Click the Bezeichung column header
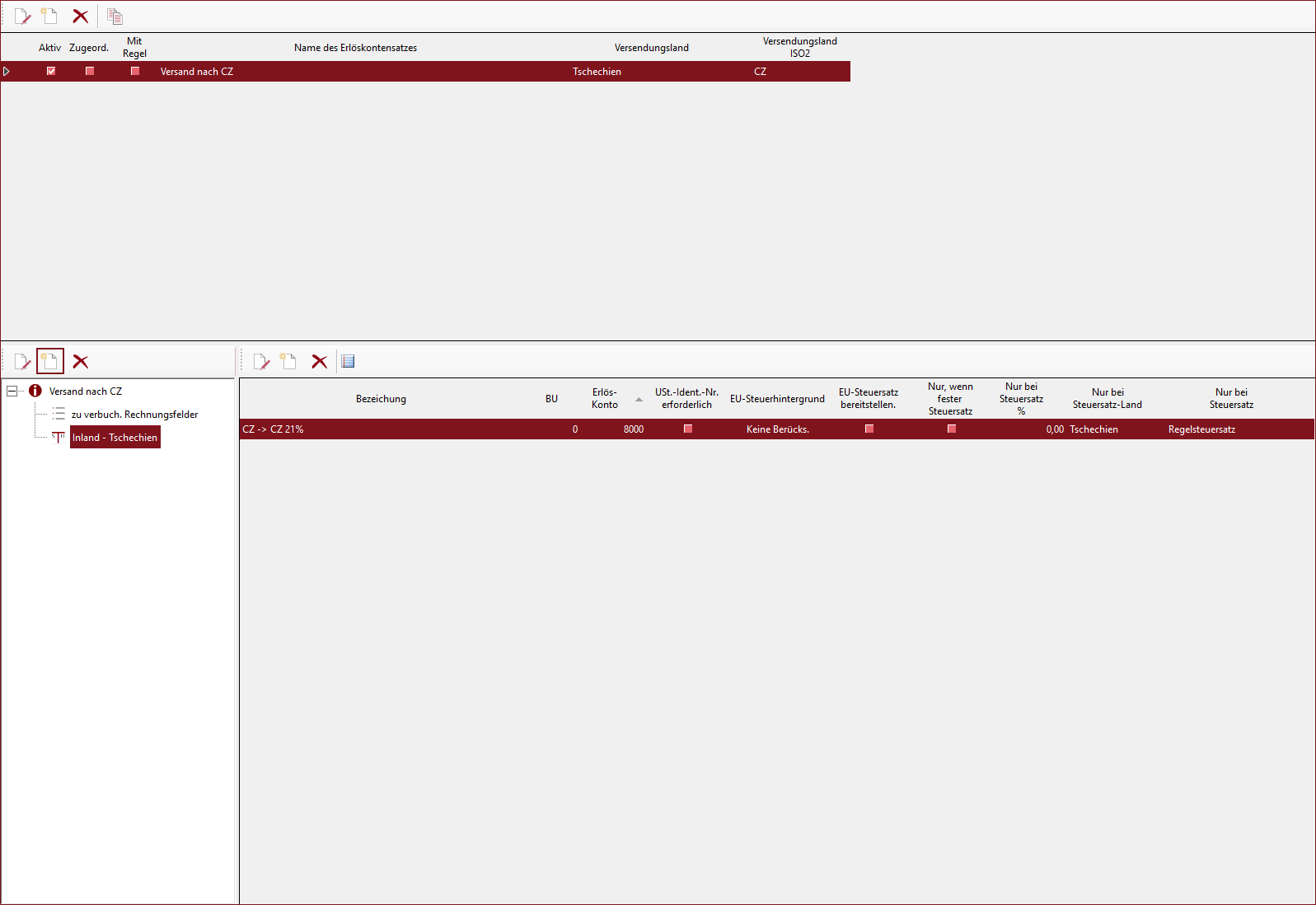Viewport: 1316px width, 905px height. click(381, 399)
